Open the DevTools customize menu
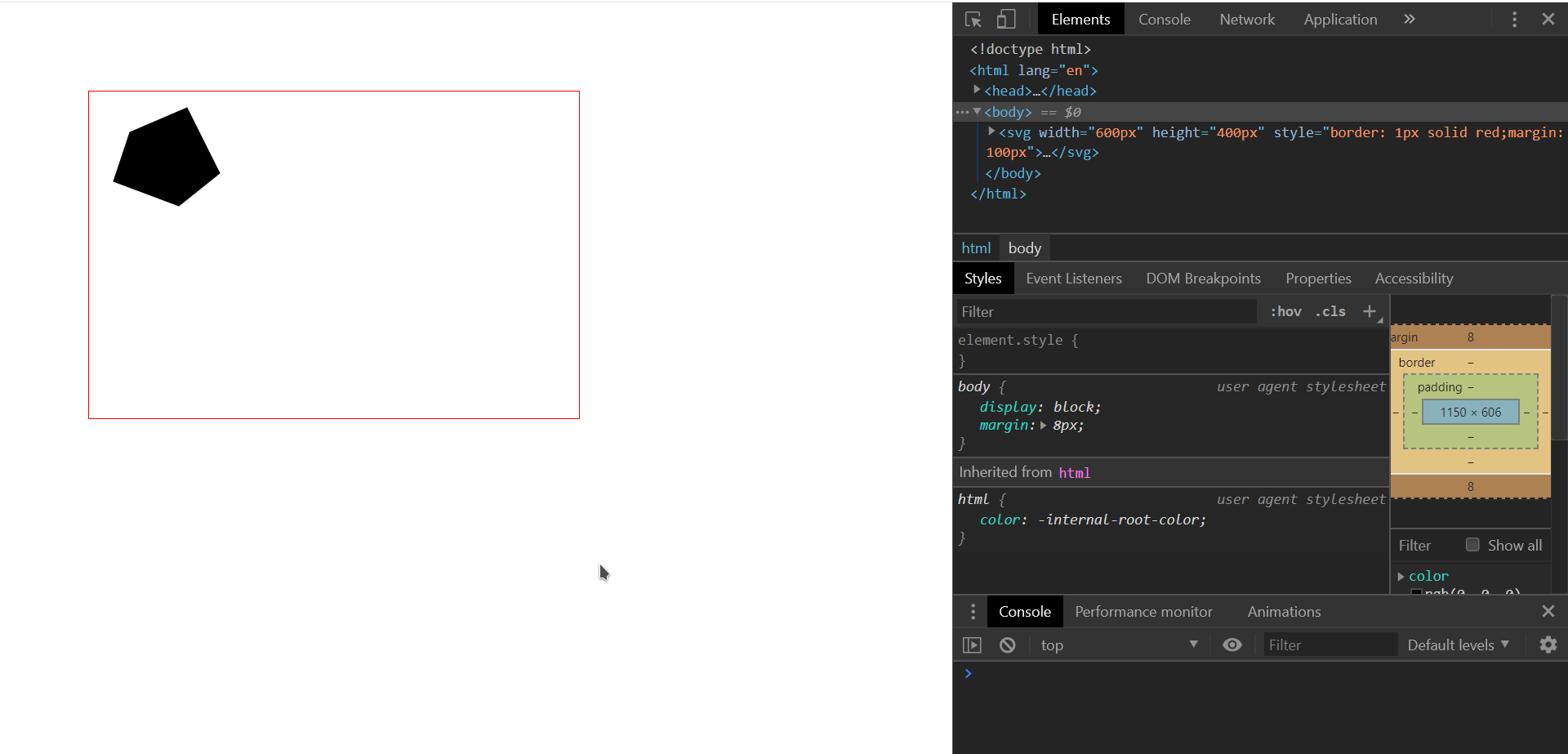This screenshot has width=1568, height=754. click(x=1513, y=19)
